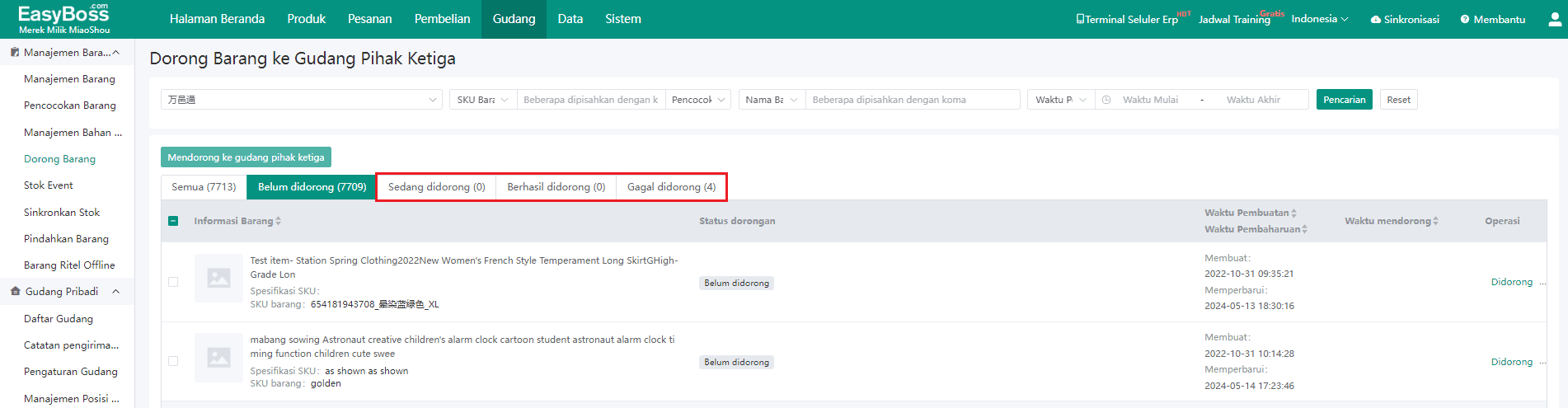Screen dimensions: 1568x408
Task: Open image placeholder of Test item product
Action: (x=218, y=279)
